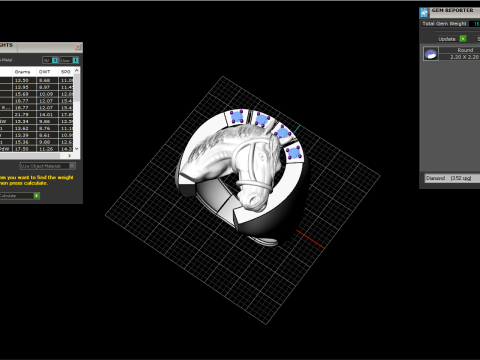480x360 pixels.
Task: Select the 17.50 grams cell
Action: click(x=24, y=149)
